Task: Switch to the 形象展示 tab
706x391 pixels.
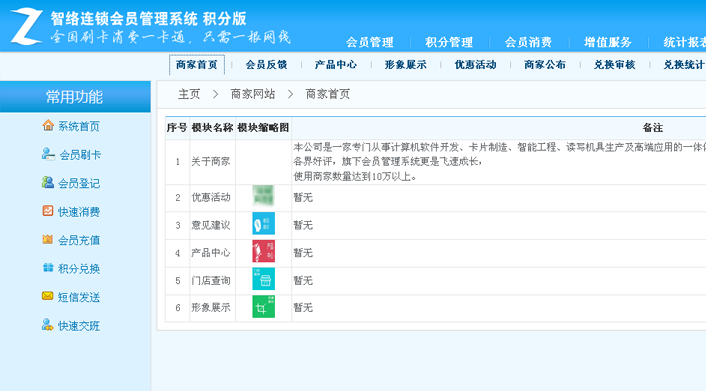Action: [x=406, y=65]
